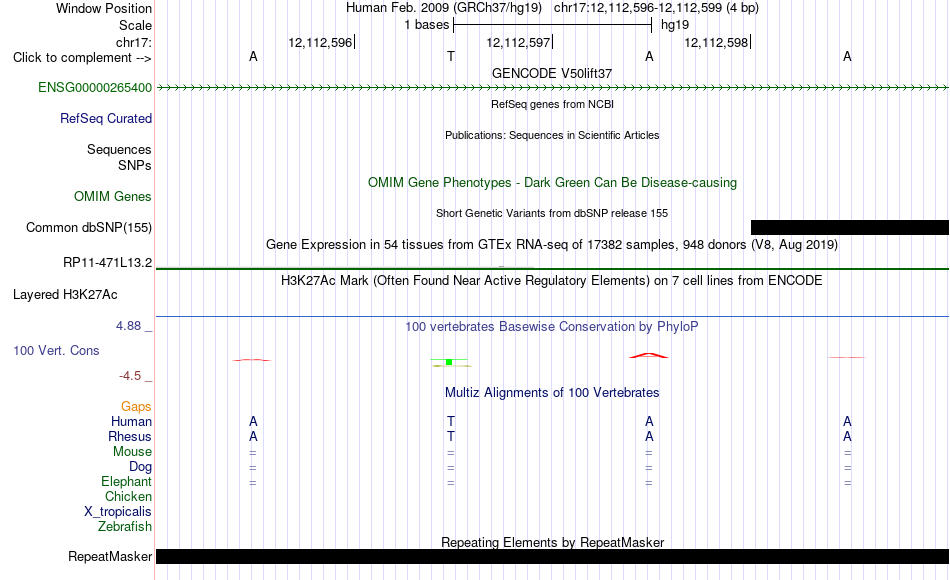
Task: Click the X_tropicalis species label
Action: pos(118,512)
